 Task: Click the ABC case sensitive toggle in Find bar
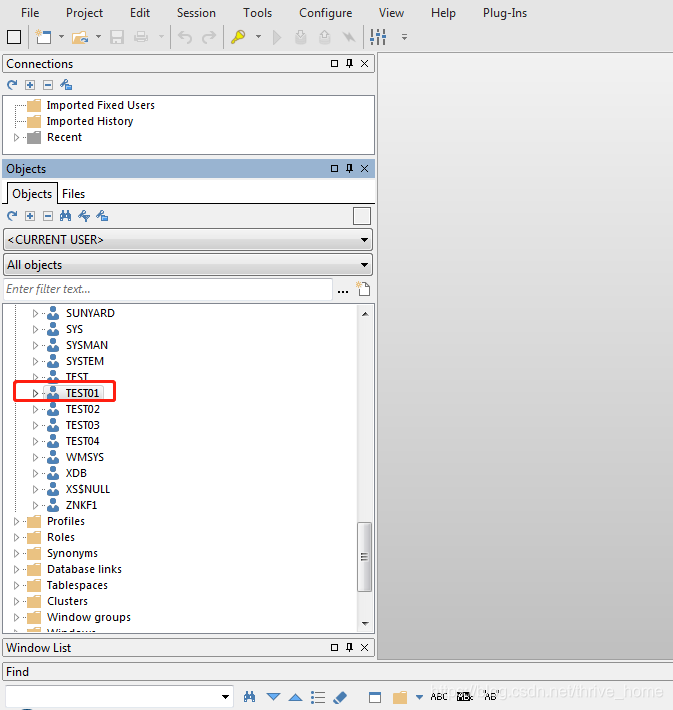439,696
